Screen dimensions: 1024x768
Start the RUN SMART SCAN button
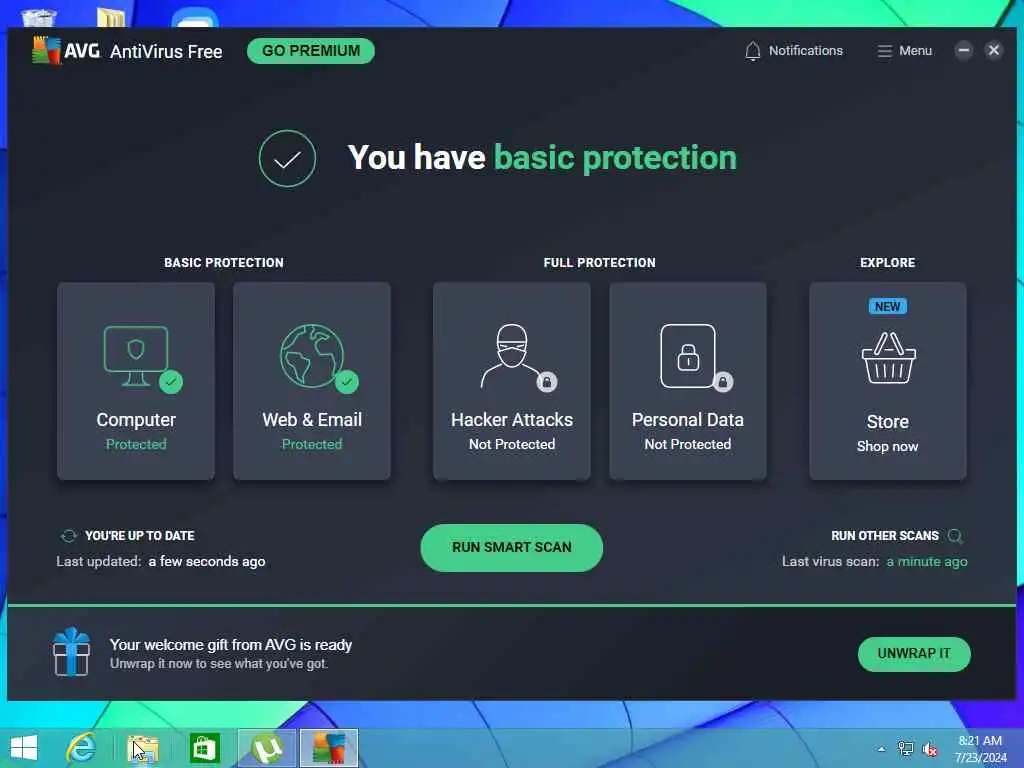(x=511, y=547)
